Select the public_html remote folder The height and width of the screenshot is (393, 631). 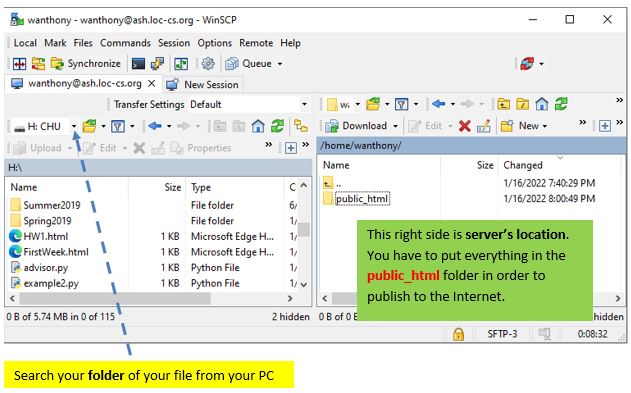pos(362,199)
